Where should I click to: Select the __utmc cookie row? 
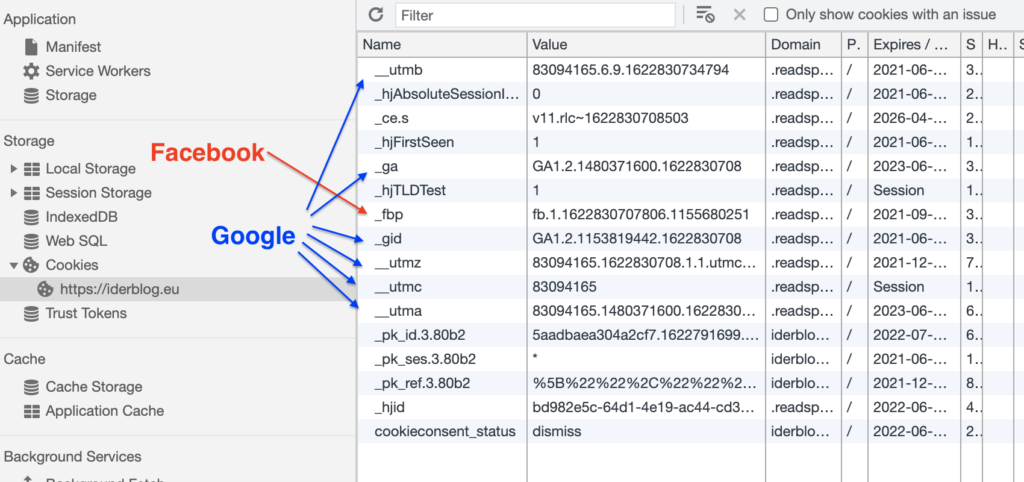pos(690,287)
